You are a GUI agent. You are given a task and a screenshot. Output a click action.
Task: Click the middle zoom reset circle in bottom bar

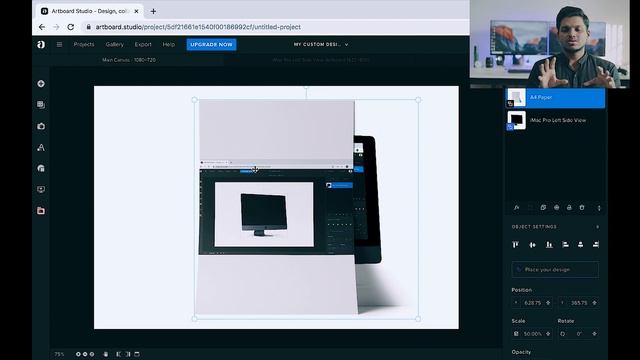tap(85, 354)
